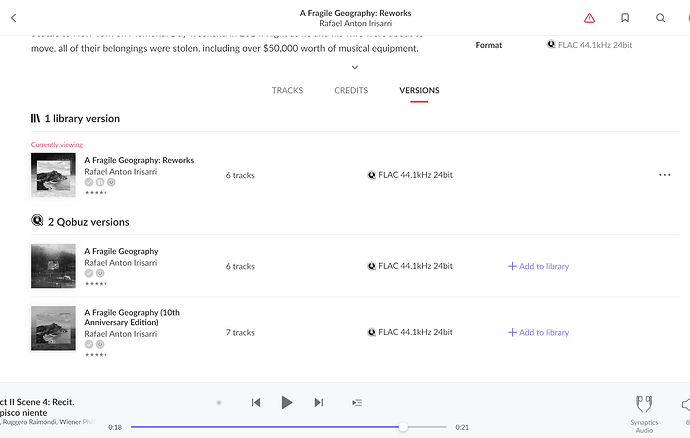690x438 pixels.
Task: Switch to the Tracks tab
Action: pyautogui.click(x=287, y=91)
